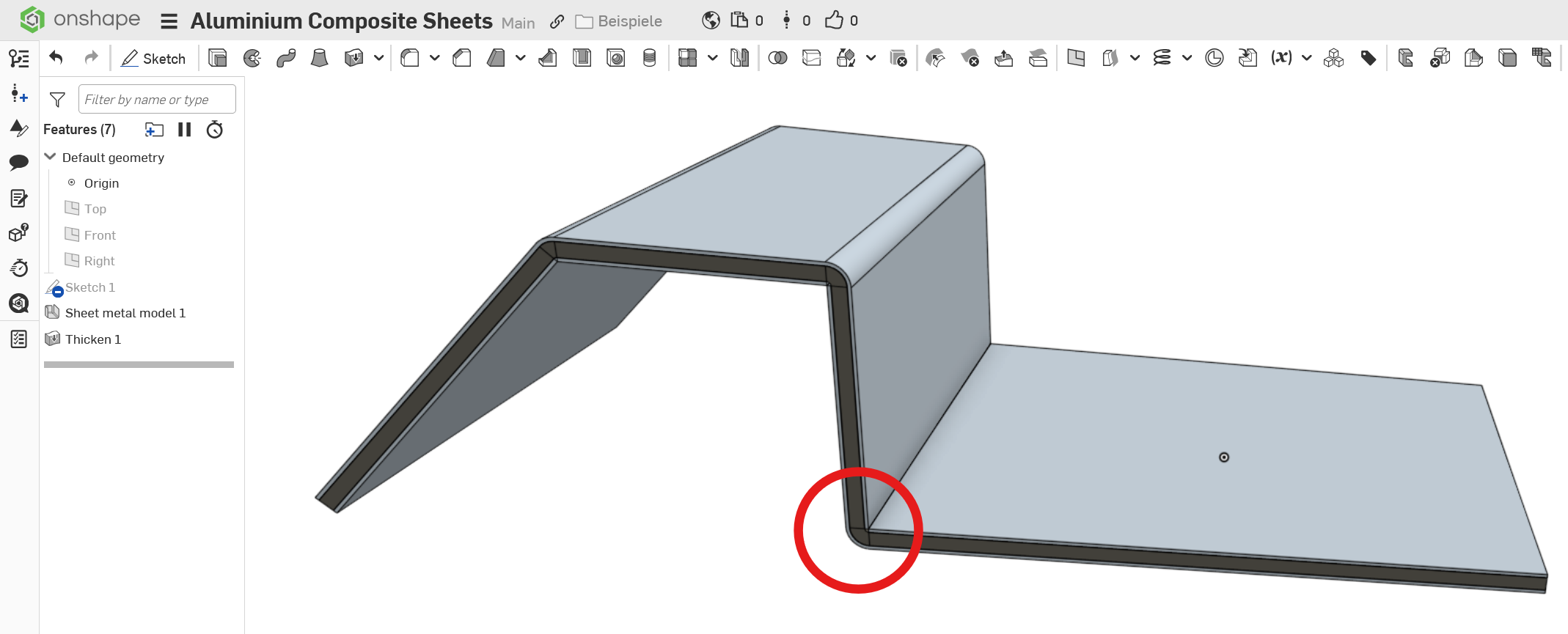This screenshot has height=634, width=1568.
Task: Select the Split tool
Action: click(x=812, y=58)
